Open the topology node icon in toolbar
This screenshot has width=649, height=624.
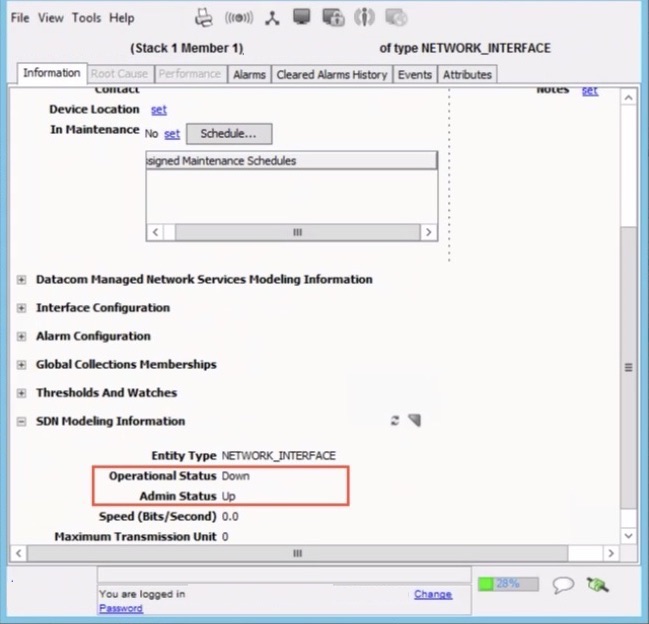(x=272, y=18)
